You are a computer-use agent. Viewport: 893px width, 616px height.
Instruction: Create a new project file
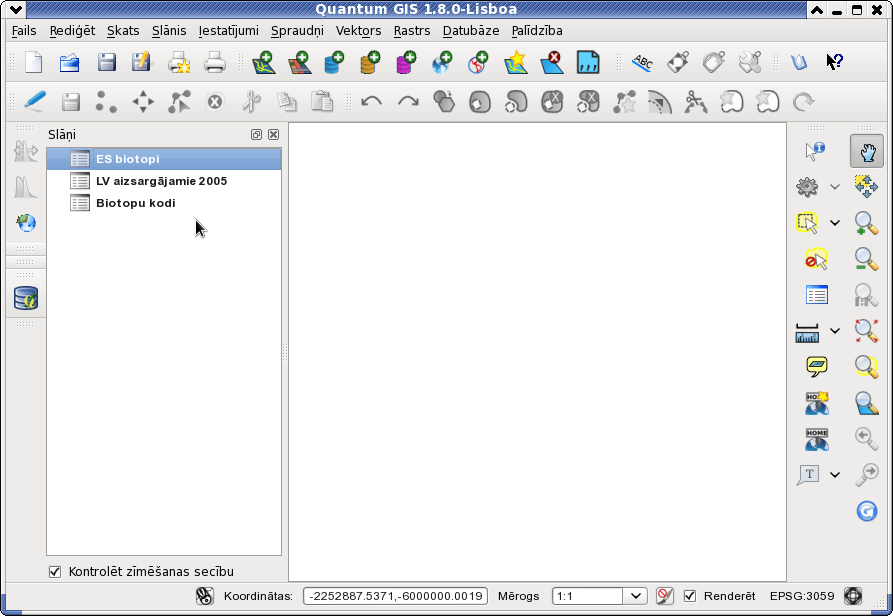coord(34,61)
